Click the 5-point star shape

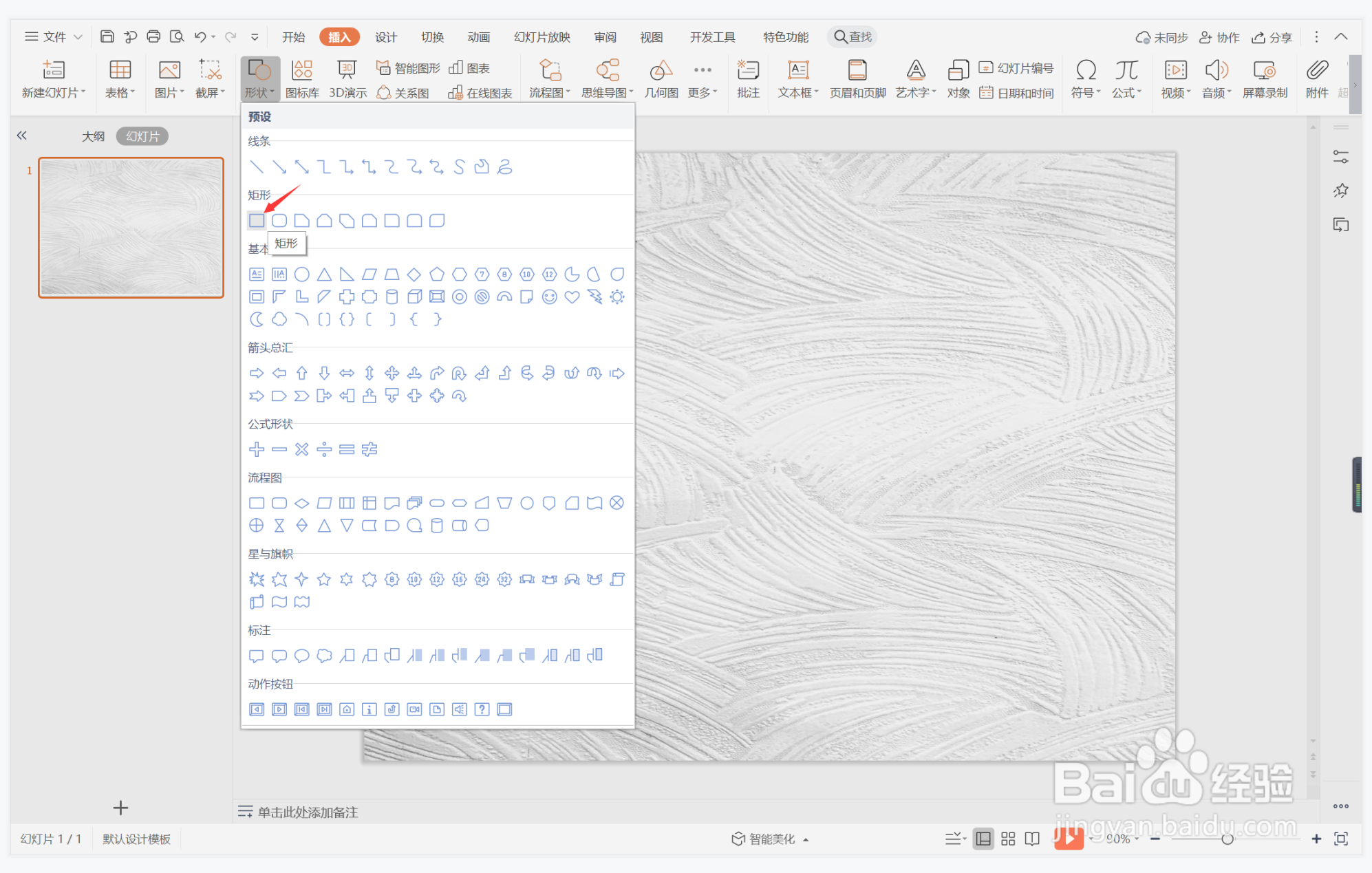pos(324,579)
